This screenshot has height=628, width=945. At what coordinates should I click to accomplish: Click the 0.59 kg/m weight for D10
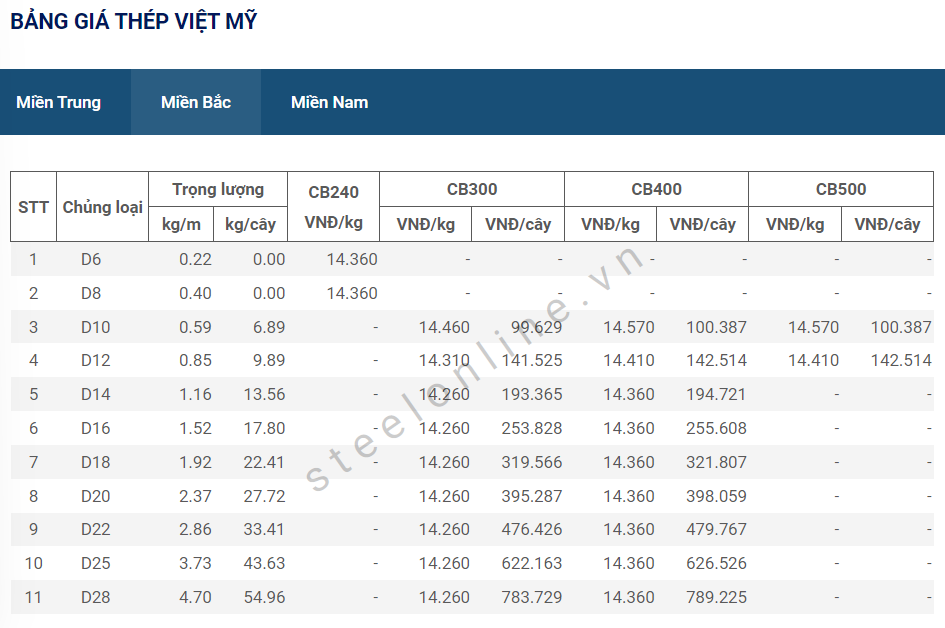click(195, 327)
